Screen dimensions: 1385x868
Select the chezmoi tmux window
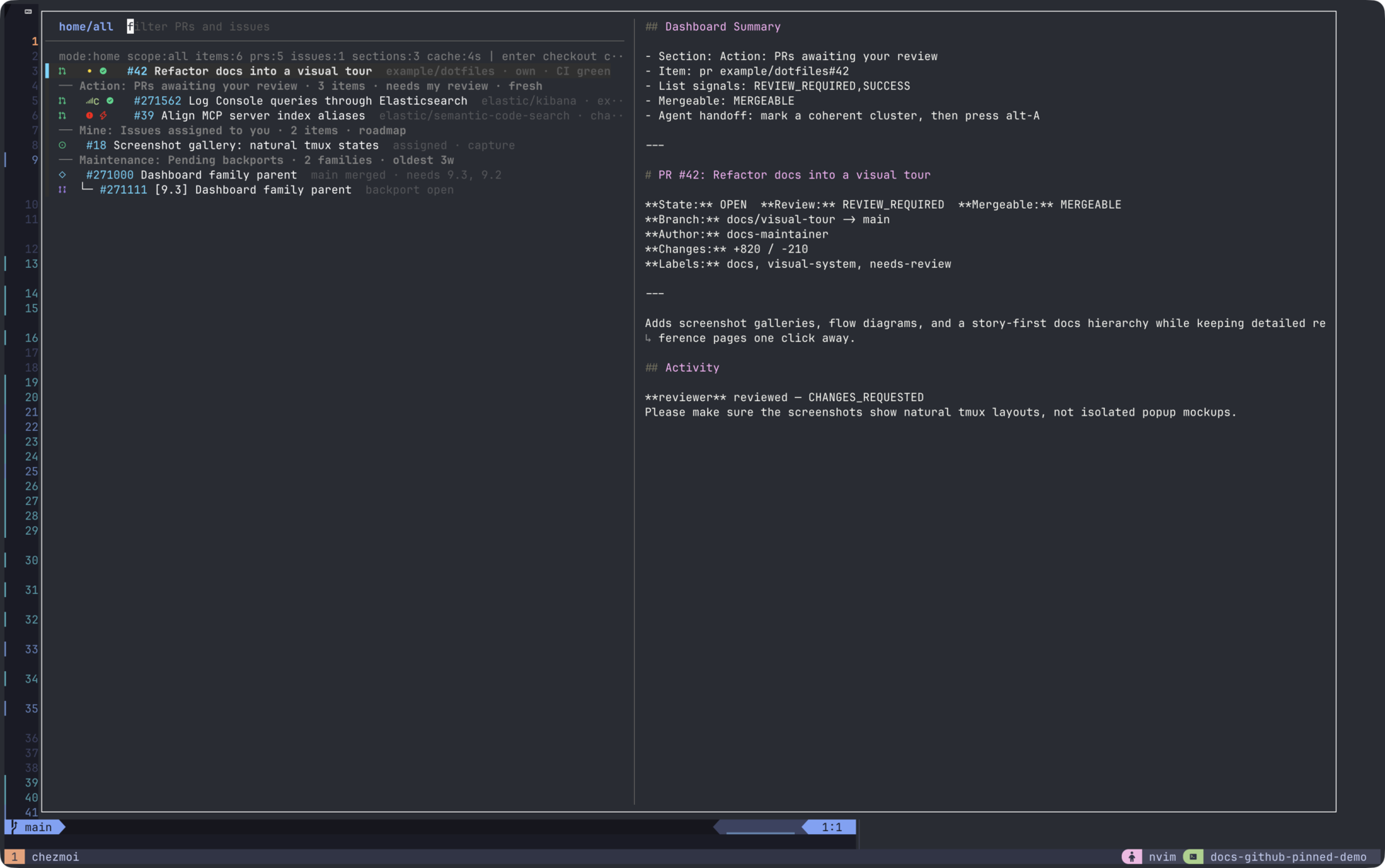pyautogui.click(x=55, y=857)
